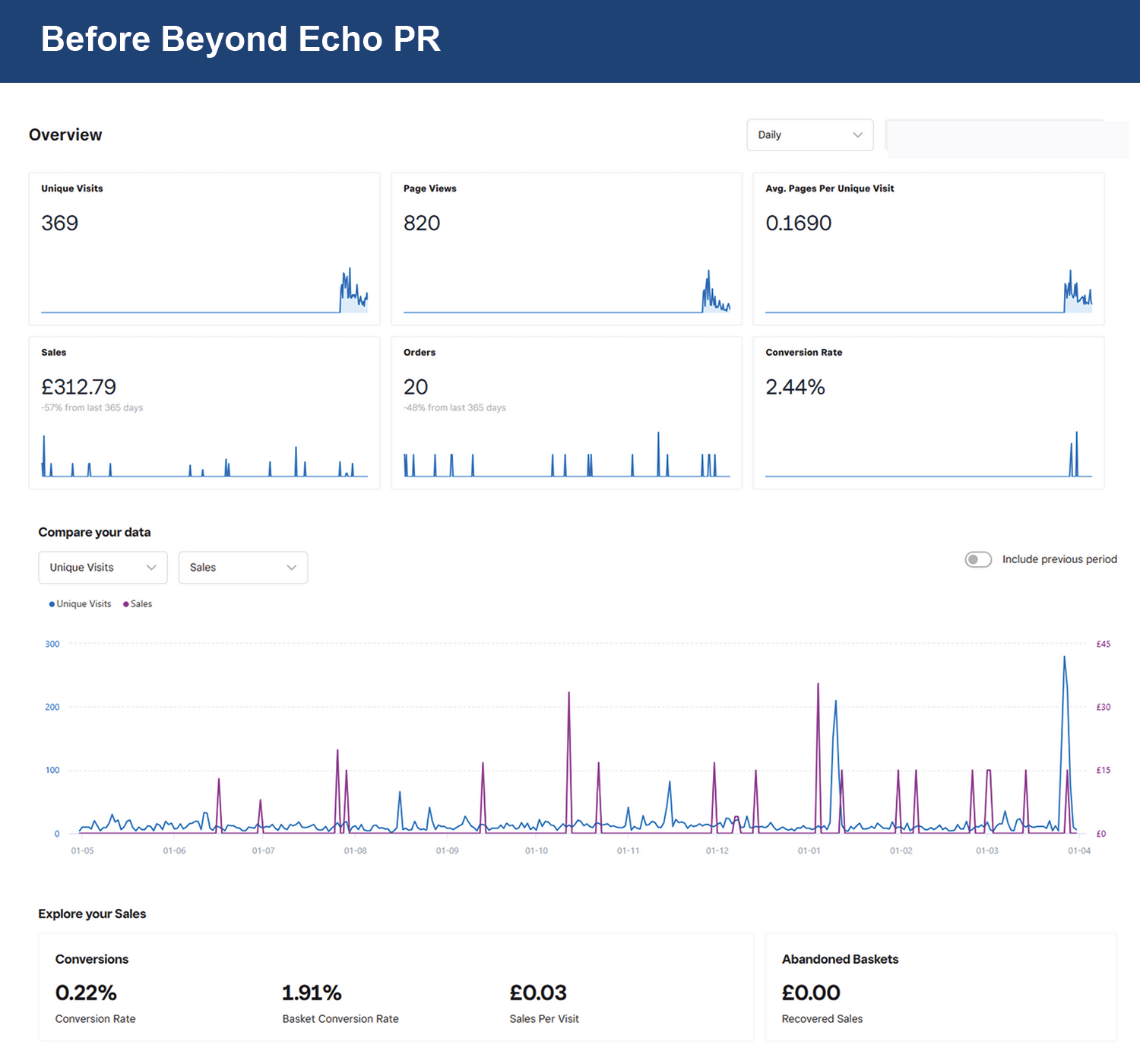Image resolution: width=1140 pixels, height=1064 pixels.
Task: Click the Abandoned Baskets card heading
Action: pyautogui.click(x=840, y=960)
